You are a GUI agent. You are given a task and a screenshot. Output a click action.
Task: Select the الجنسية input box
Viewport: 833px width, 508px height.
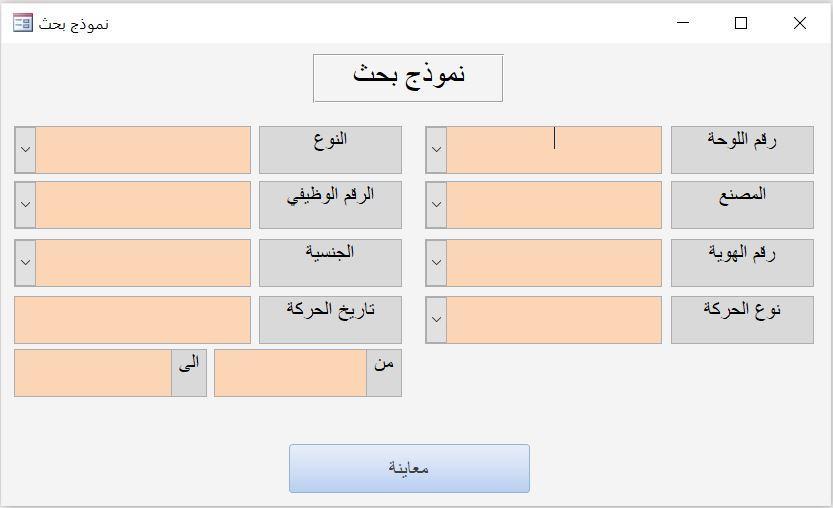tap(142, 263)
